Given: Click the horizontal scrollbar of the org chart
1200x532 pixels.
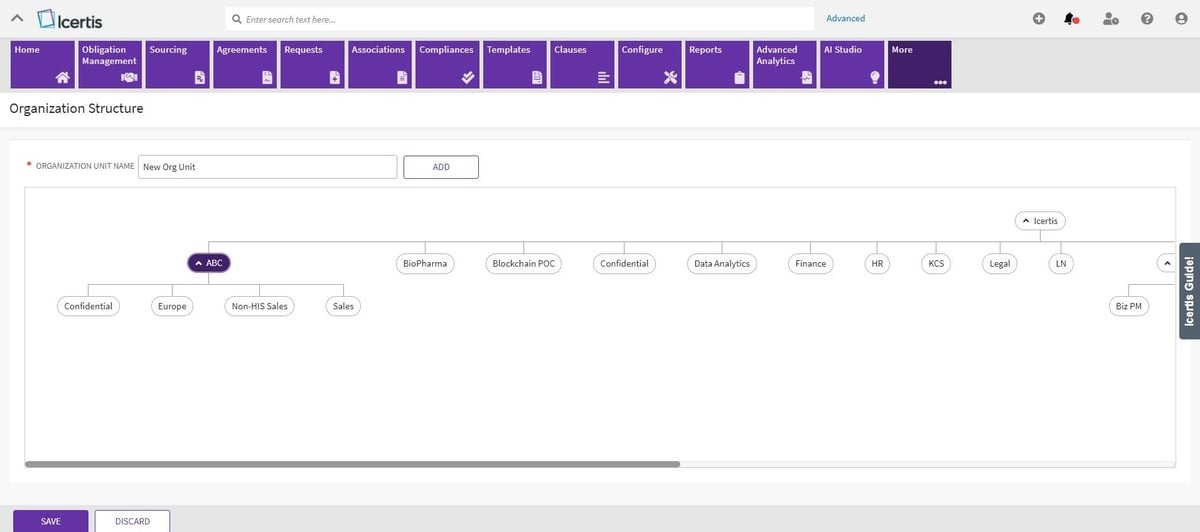Looking at the screenshot, I should (x=353, y=464).
